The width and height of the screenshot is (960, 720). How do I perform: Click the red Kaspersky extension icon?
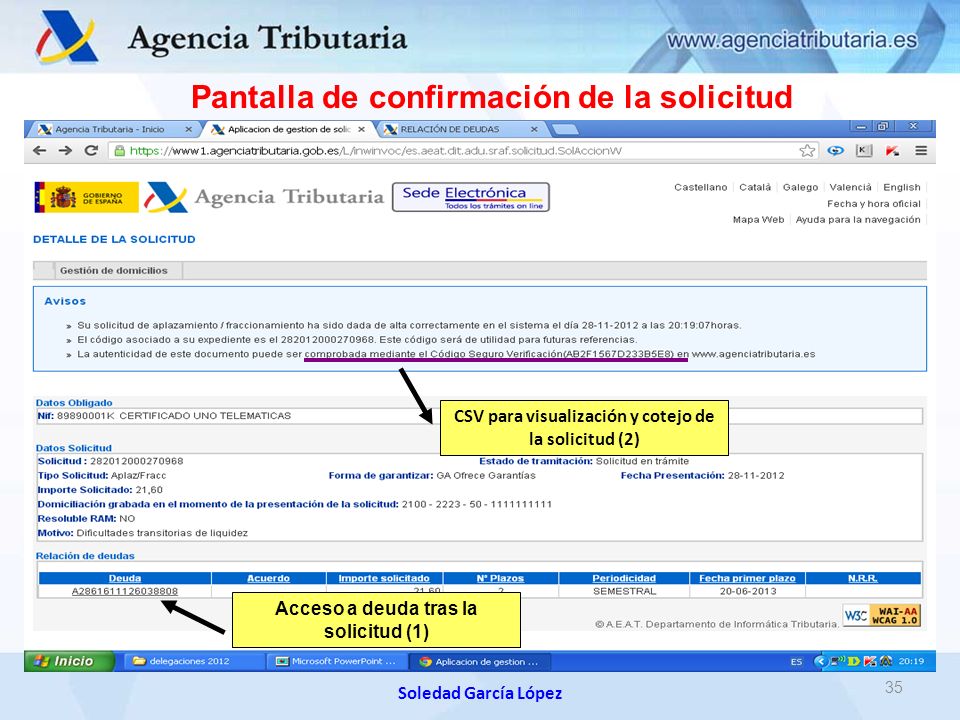coord(892,151)
